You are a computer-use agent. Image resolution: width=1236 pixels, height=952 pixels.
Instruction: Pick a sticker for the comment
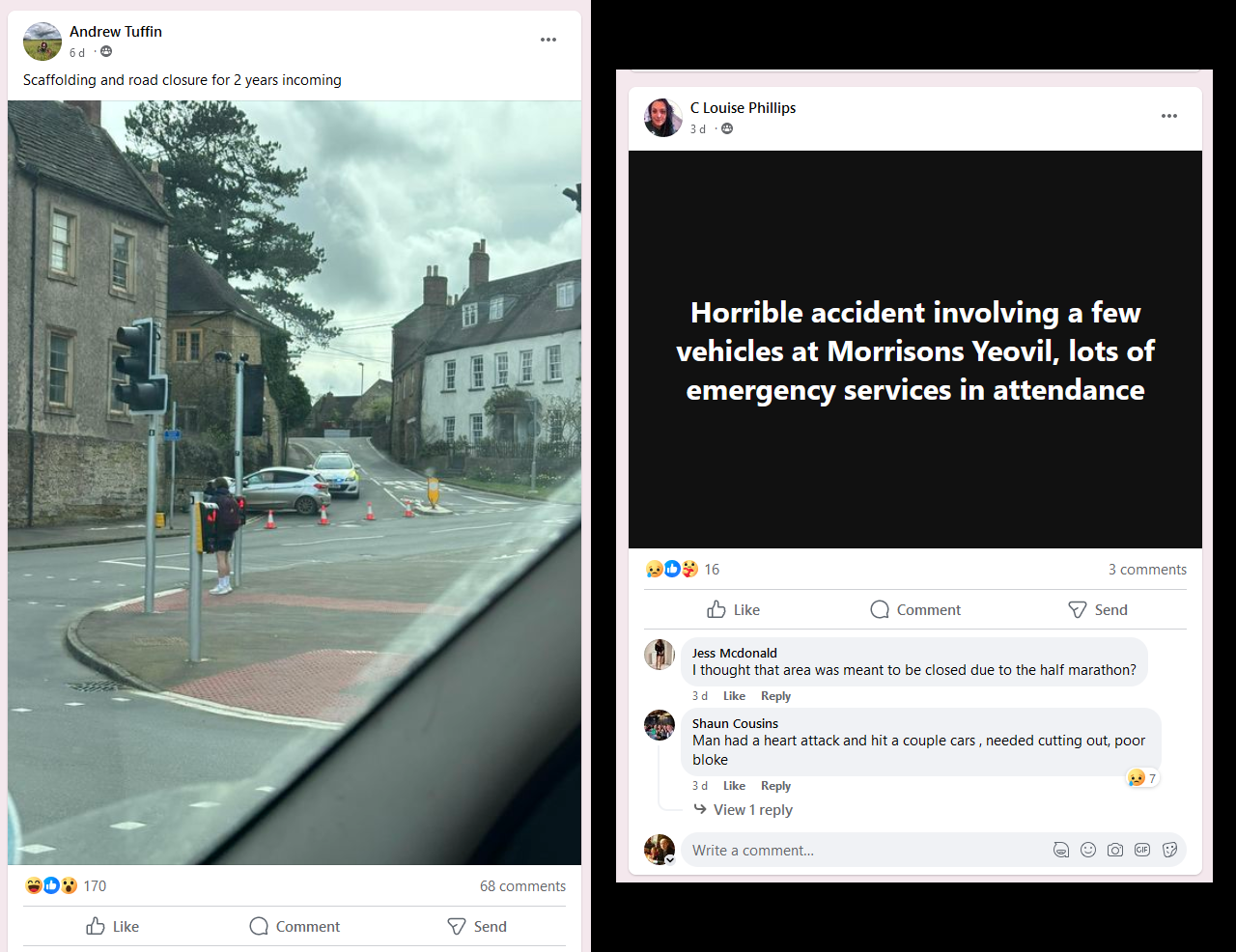pyautogui.click(x=1169, y=850)
